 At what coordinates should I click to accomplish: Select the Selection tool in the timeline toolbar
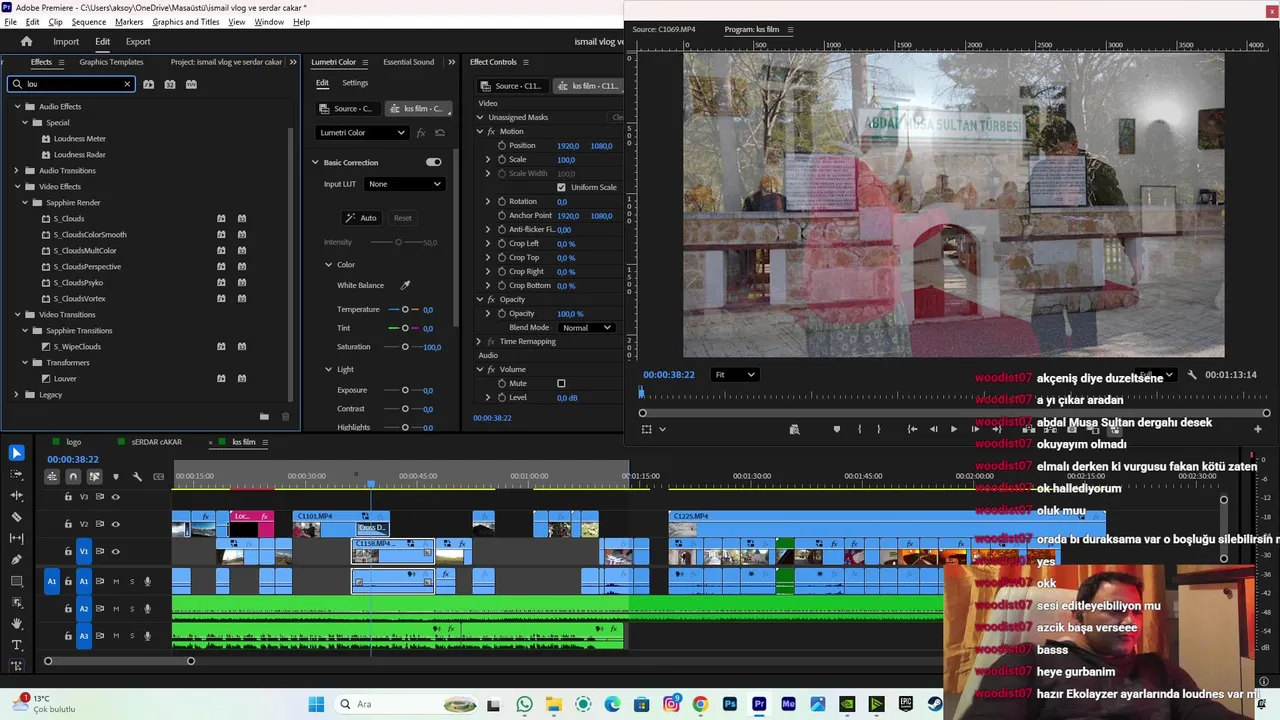[16, 453]
